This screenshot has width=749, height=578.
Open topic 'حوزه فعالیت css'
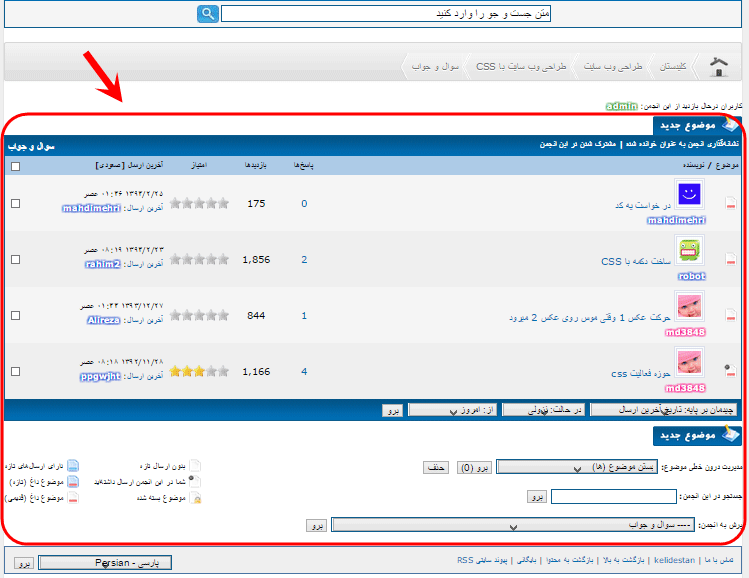click(641, 373)
